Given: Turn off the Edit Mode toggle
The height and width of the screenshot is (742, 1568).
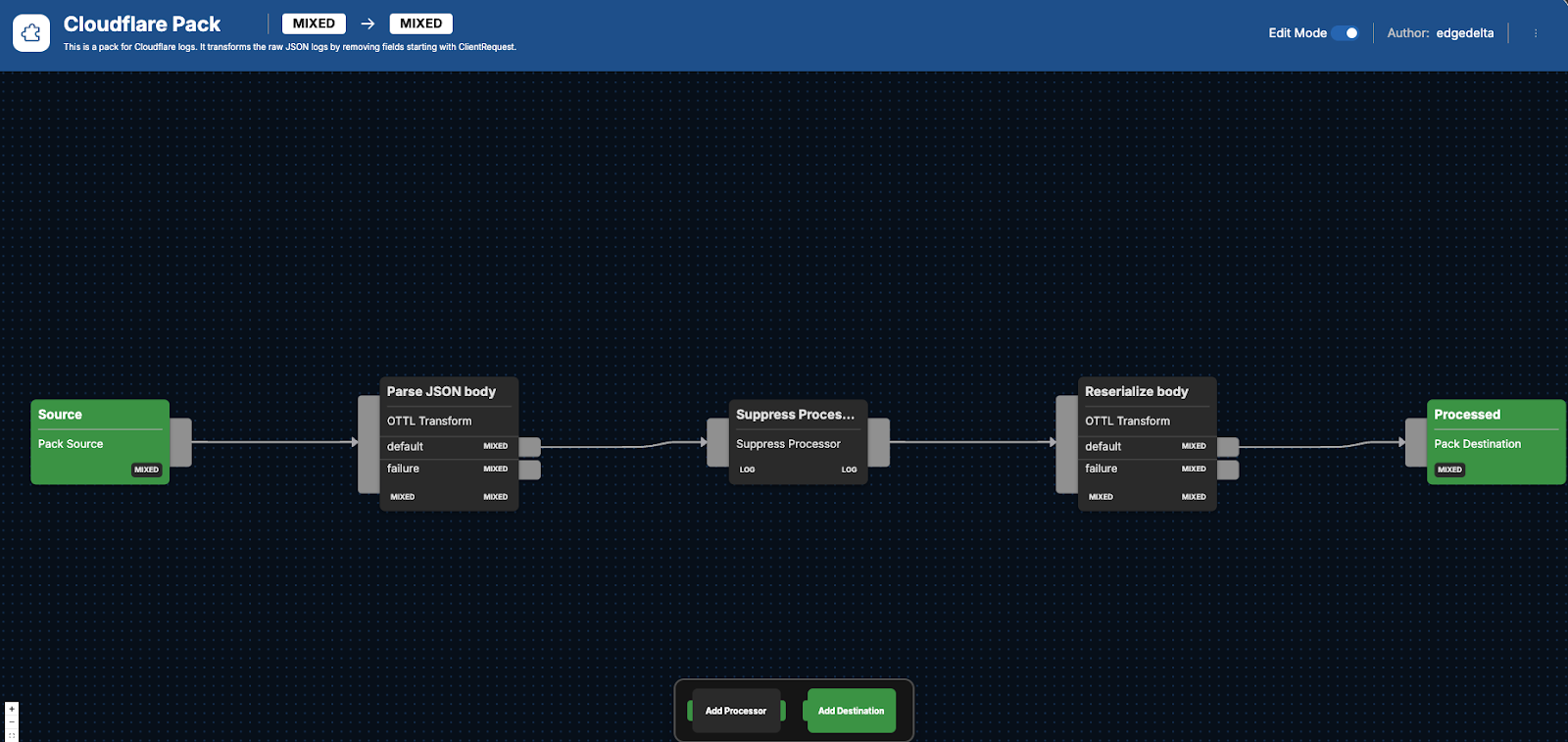Looking at the screenshot, I should click(1345, 33).
